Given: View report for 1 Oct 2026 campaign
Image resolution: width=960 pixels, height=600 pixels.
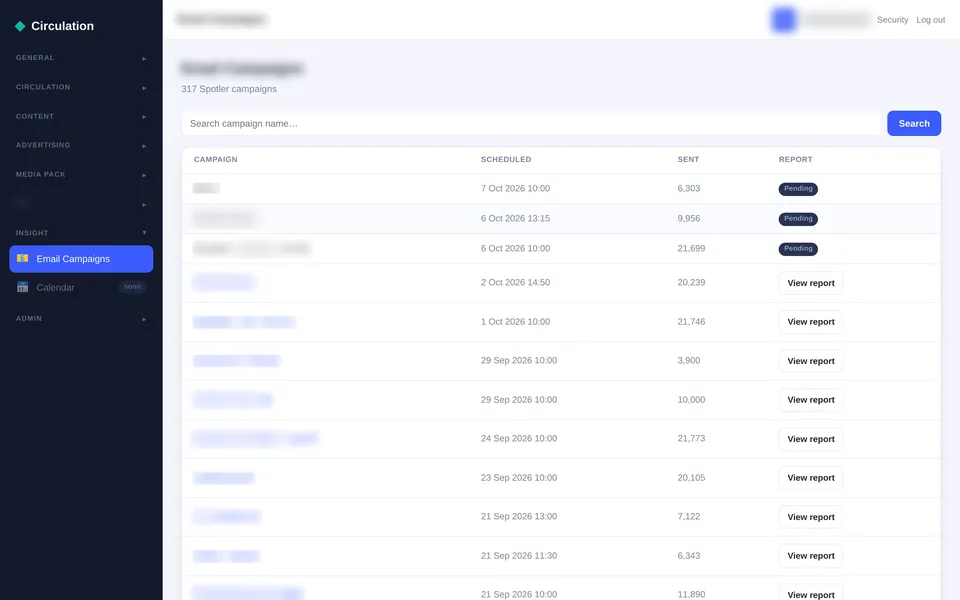Looking at the screenshot, I should tap(811, 321).
